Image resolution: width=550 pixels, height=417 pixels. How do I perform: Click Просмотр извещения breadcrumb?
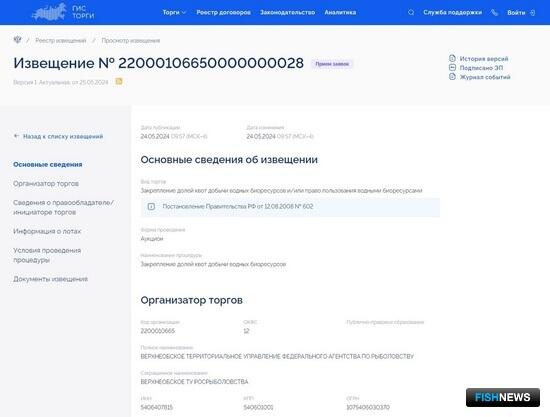(130, 40)
